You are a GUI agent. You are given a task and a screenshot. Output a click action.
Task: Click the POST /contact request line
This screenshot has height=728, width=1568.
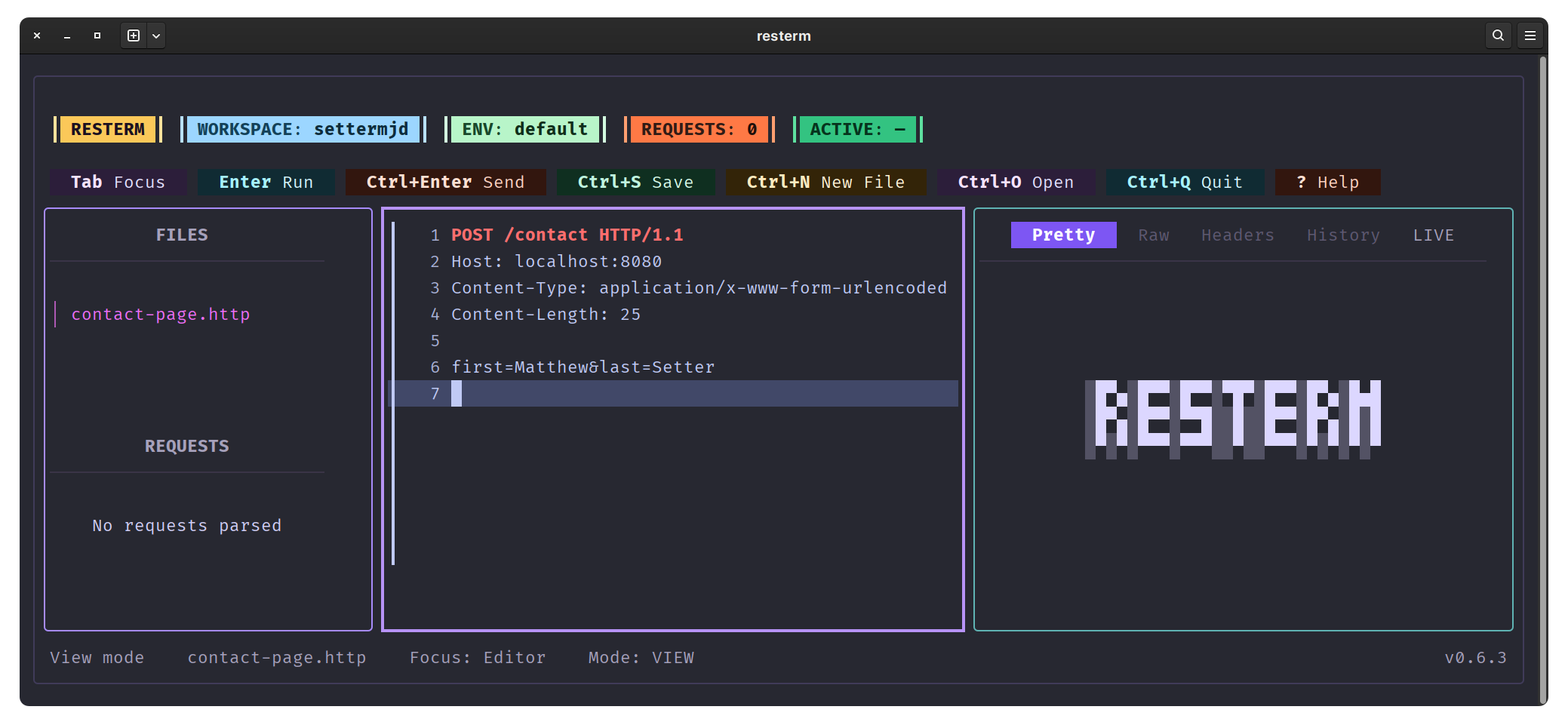click(567, 235)
